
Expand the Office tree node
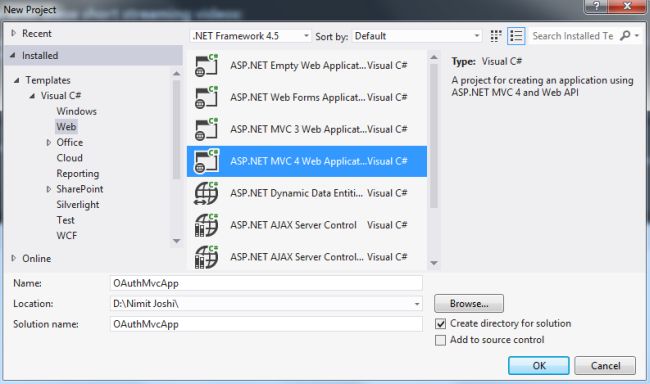[x=49, y=142]
